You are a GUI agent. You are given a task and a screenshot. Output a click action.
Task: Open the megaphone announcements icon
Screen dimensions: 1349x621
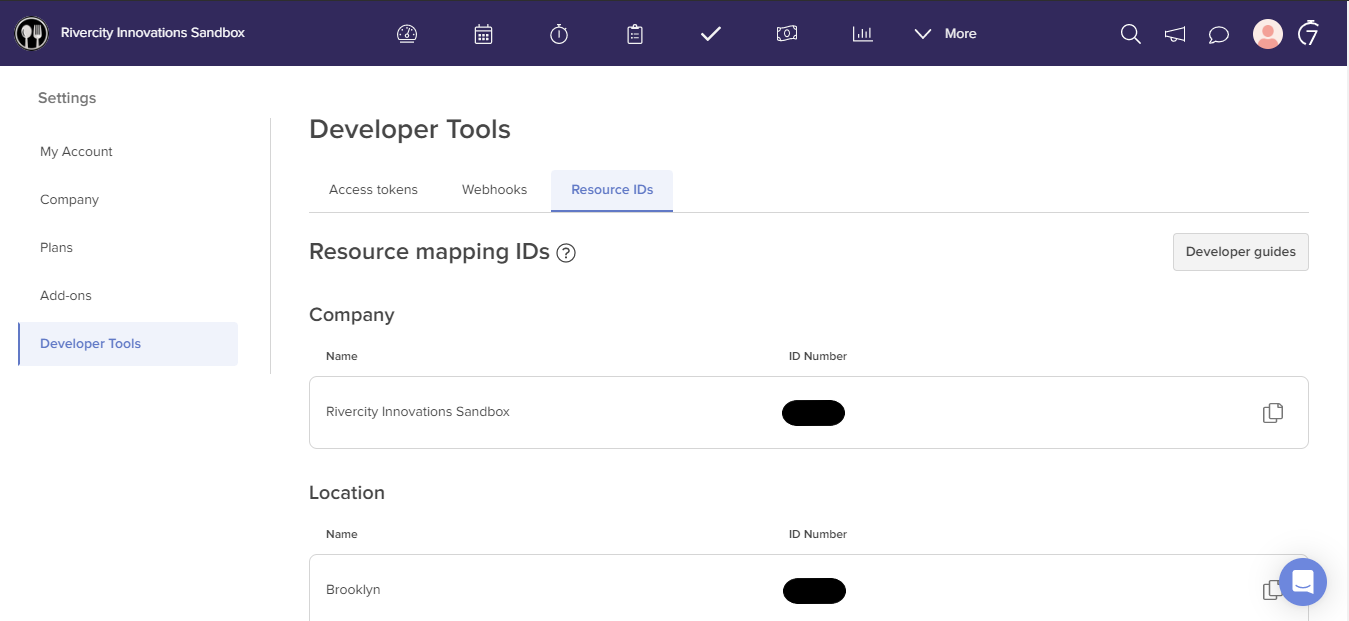(x=1175, y=35)
